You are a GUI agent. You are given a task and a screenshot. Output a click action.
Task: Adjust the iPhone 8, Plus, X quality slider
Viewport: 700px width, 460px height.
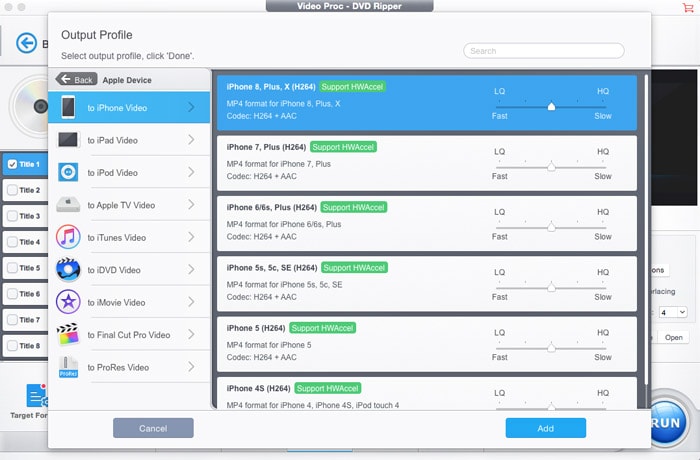pyautogui.click(x=551, y=106)
